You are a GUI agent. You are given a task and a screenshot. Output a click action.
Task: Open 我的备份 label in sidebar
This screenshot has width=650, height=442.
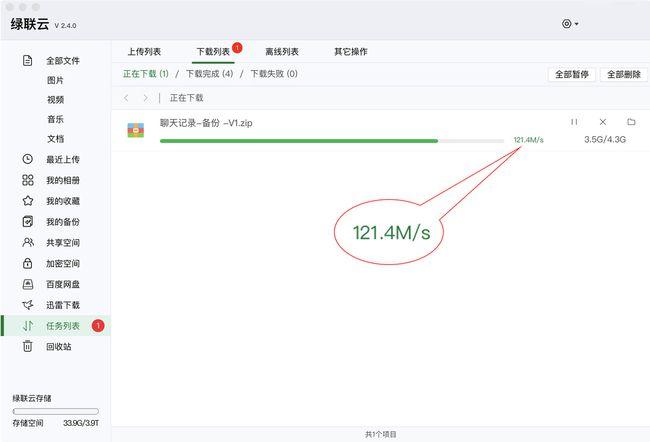pos(63,222)
